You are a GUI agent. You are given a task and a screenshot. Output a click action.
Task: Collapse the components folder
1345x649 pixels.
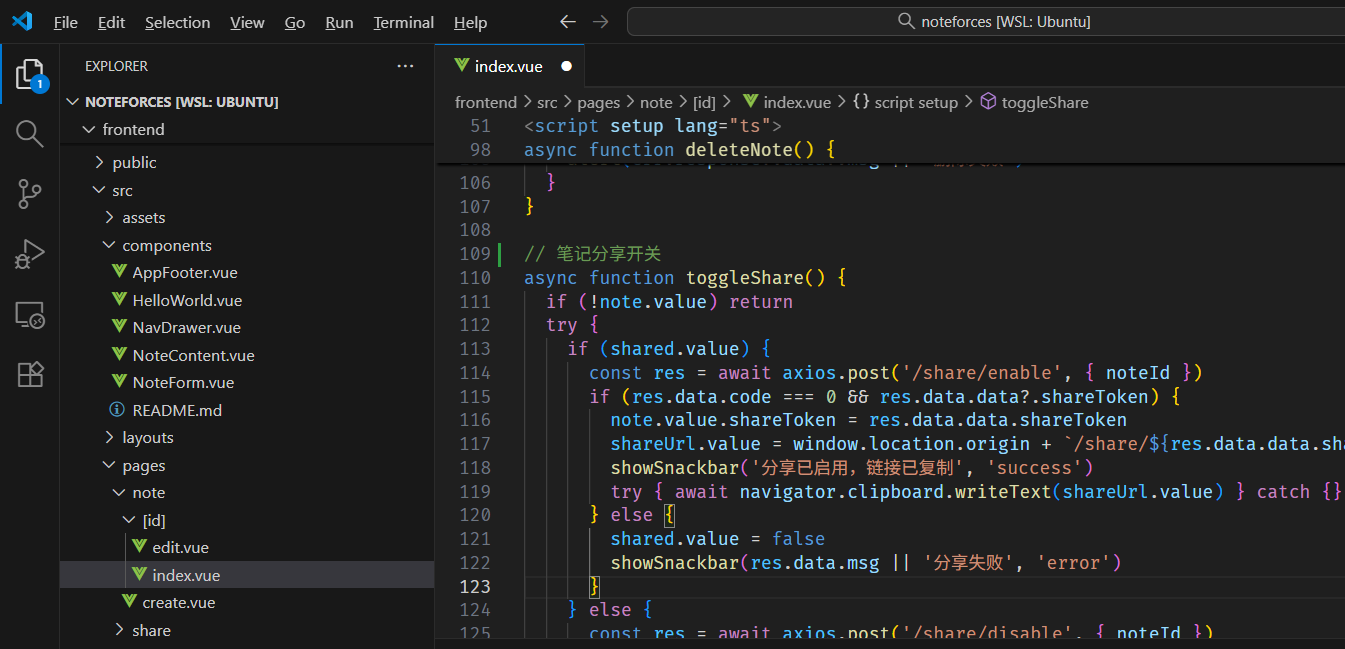166,246
